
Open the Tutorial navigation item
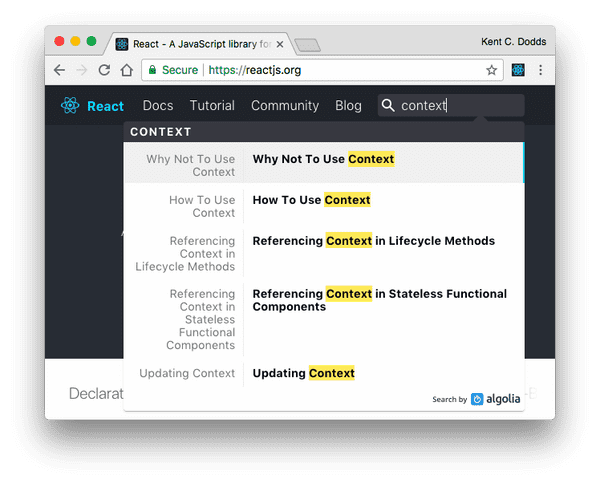pyautogui.click(x=212, y=106)
